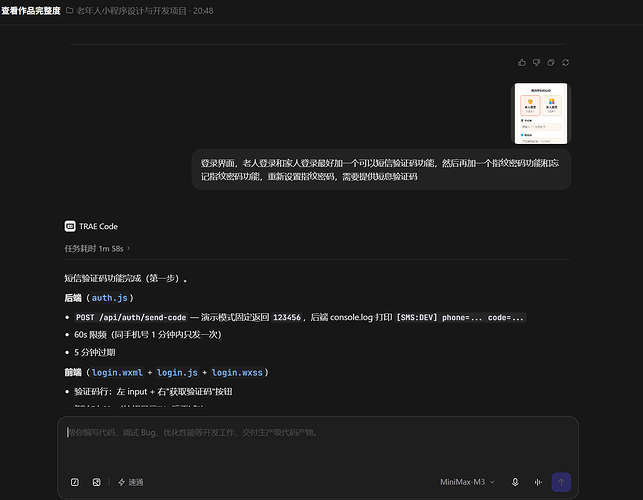Click the voice waveform icon
The image size is (643, 500).
(x=538, y=482)
